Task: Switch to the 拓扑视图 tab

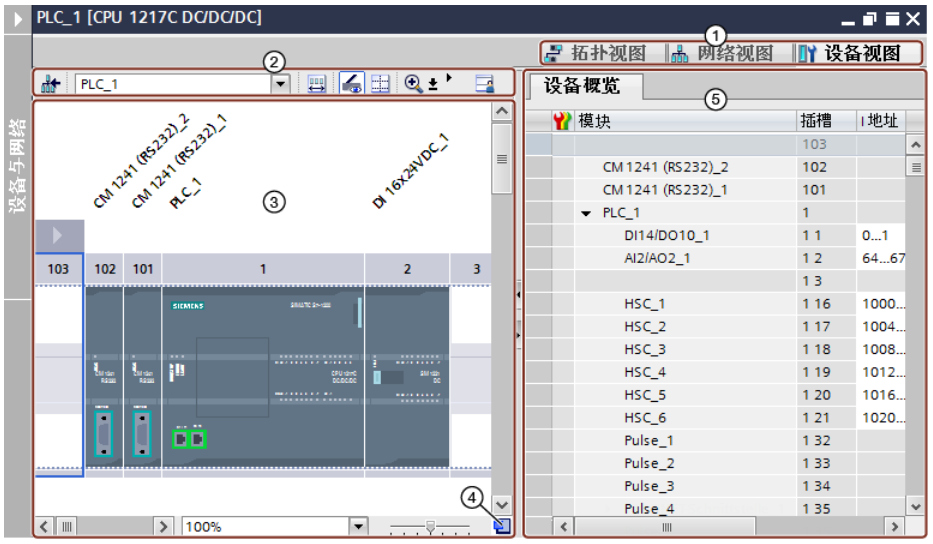Action: tap(597, 54)
